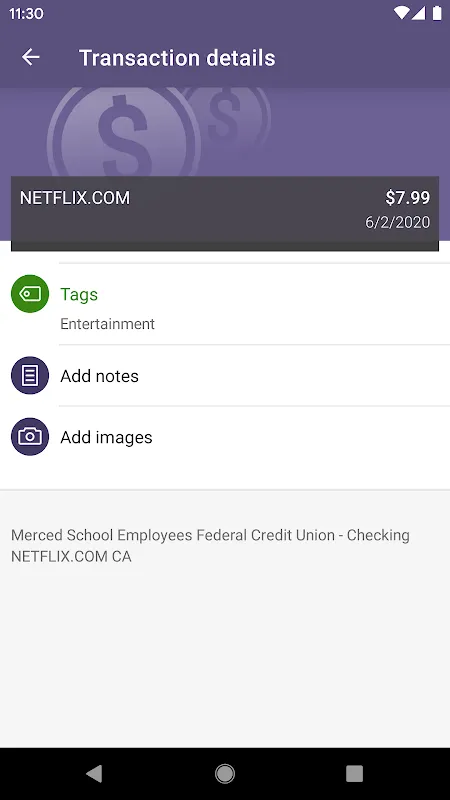Screen dimensions: 450x800
Task: Tap the large dollar coin graphic
Action: pyautogui.click(x=124, y=133)
